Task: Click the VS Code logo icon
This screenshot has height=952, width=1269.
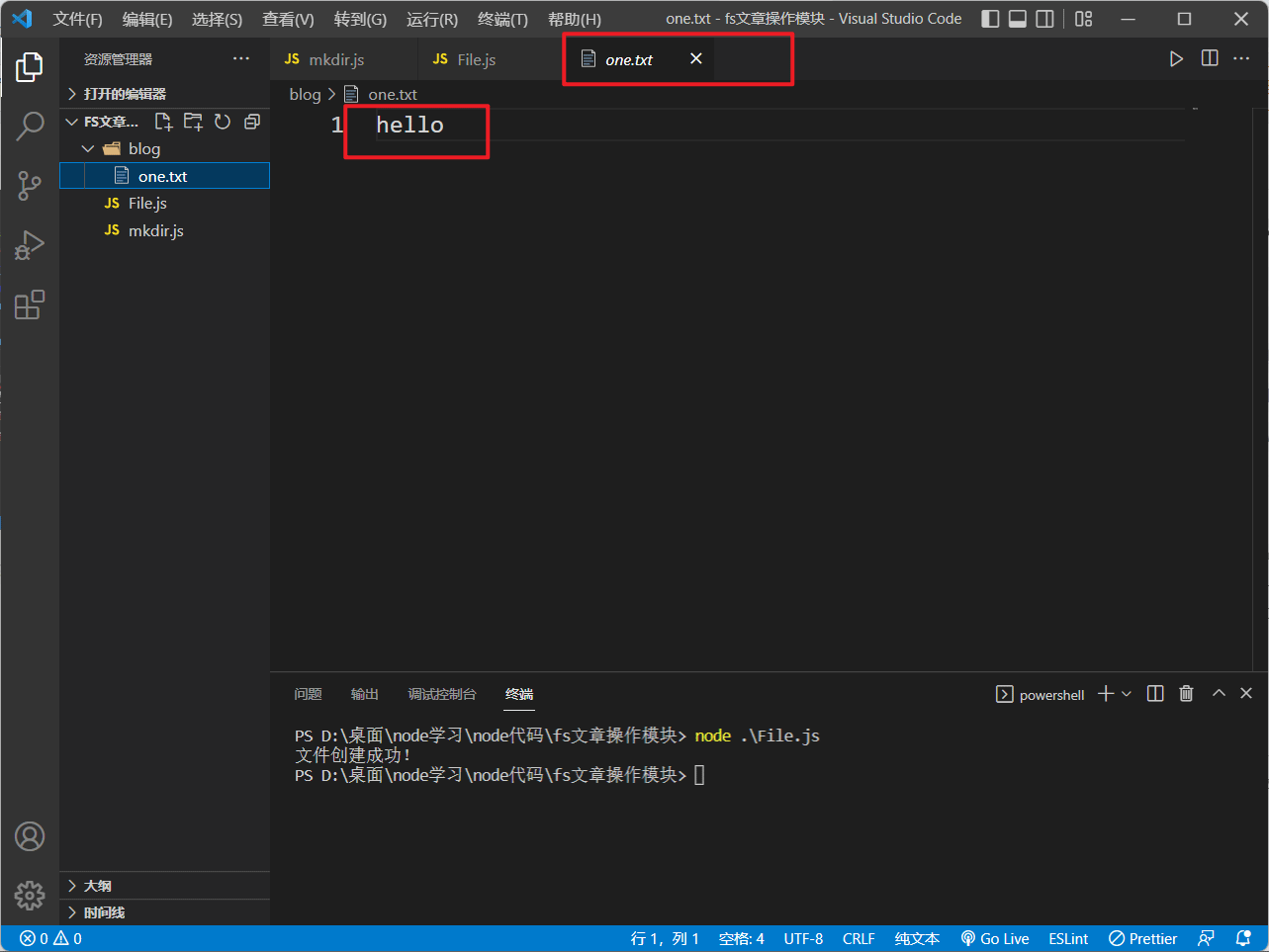Action: pyautogui.click(x=22, y=19)
